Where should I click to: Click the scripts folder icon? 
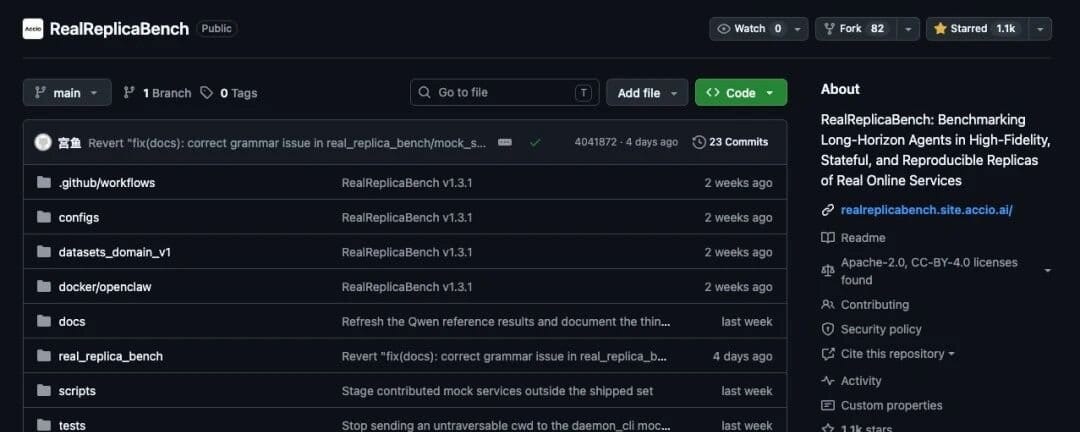(44, 391)
